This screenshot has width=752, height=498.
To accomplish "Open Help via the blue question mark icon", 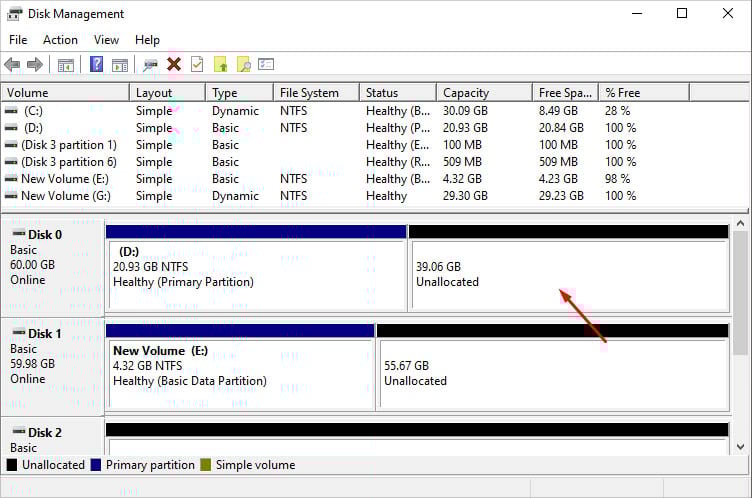I will point(97,65).
